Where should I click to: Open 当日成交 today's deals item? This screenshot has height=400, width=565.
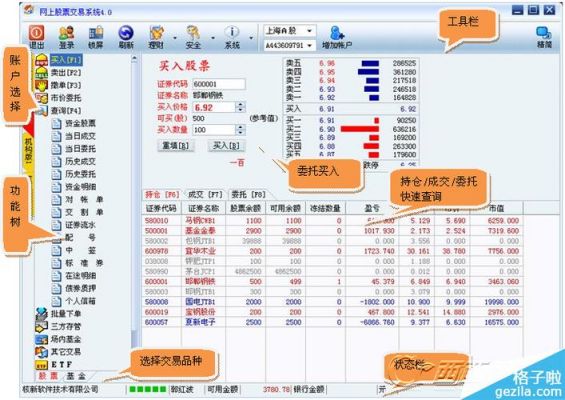click(x=80, y=136)
